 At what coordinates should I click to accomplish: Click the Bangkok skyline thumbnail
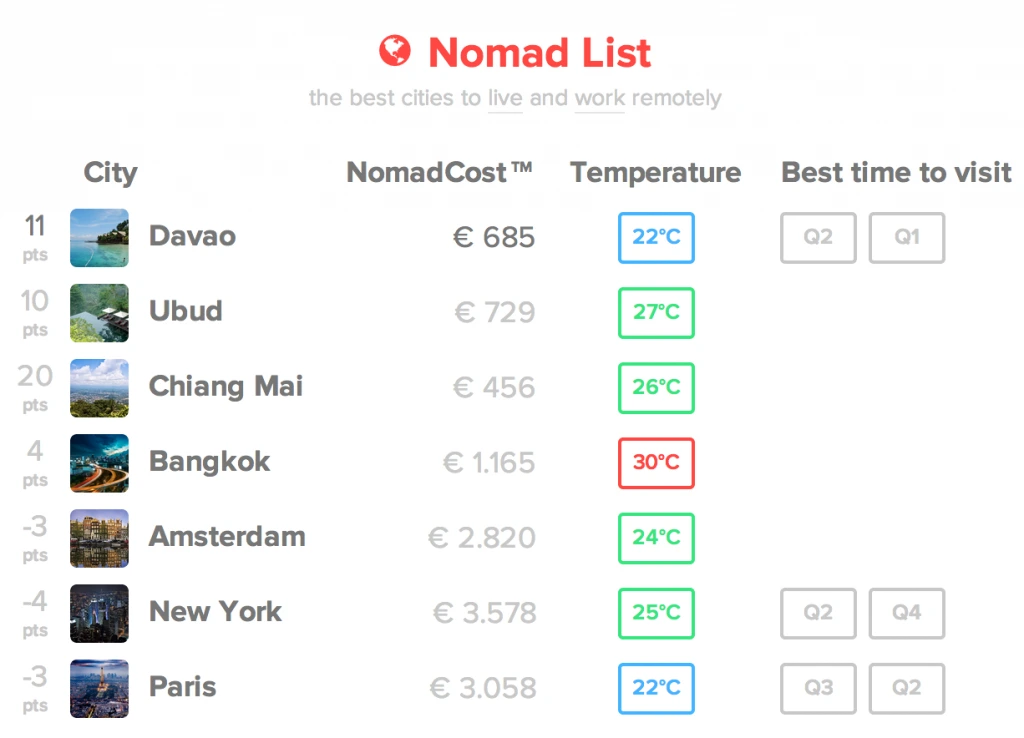tap(99, 463)
